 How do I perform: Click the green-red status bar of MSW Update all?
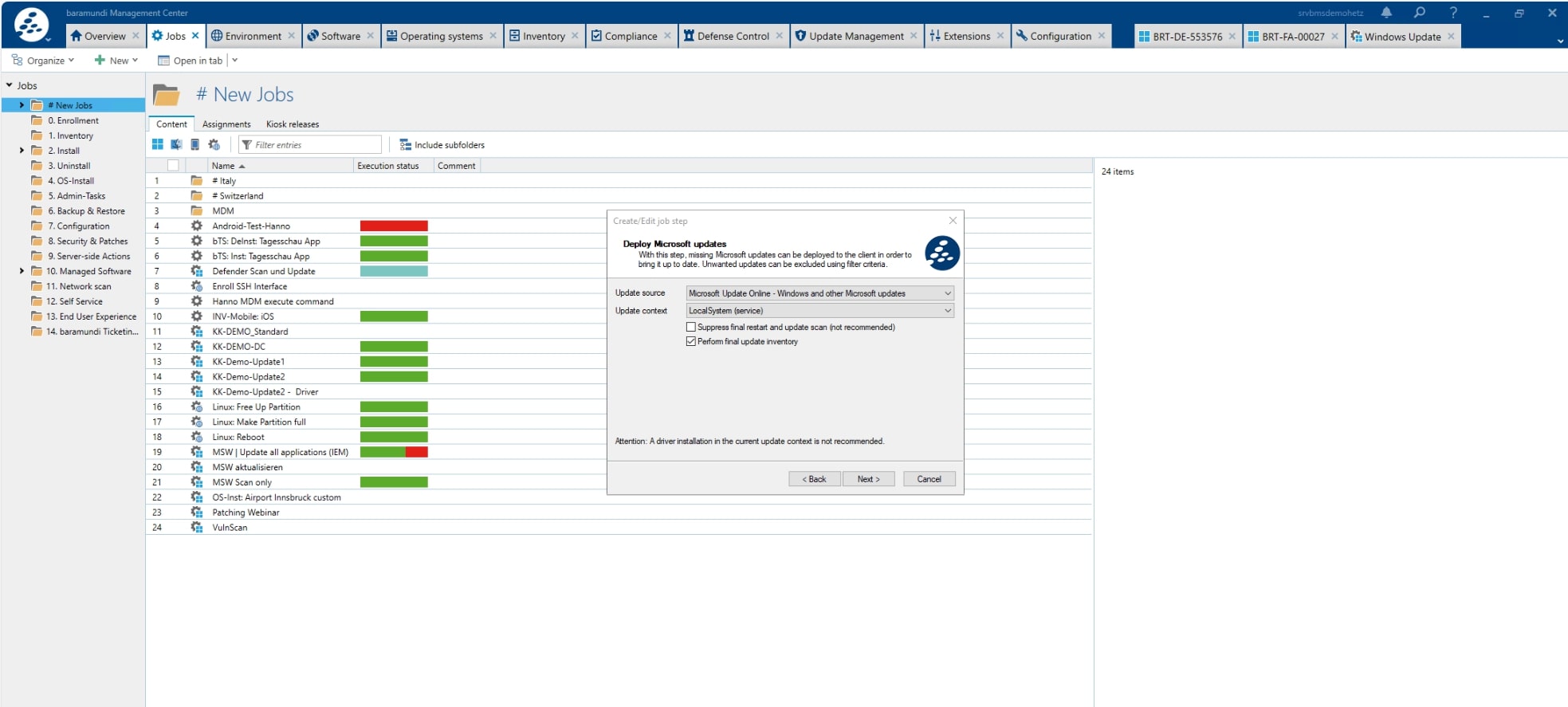tap(394, 452)
